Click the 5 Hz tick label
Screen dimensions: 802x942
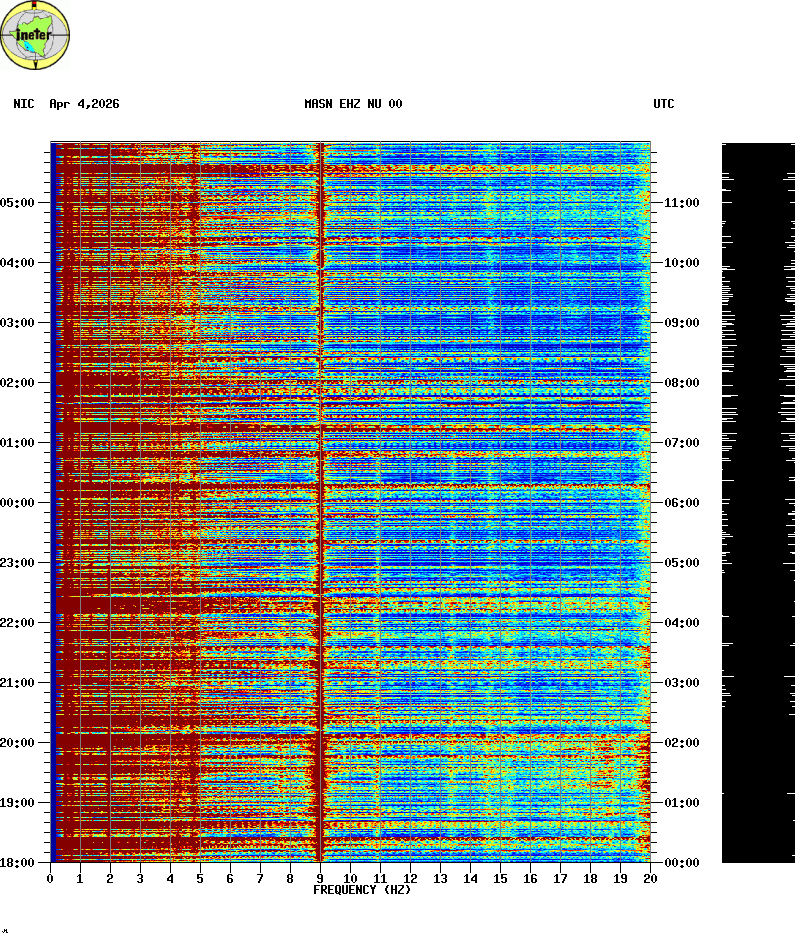pyautogui.click(x=200, y=879)
